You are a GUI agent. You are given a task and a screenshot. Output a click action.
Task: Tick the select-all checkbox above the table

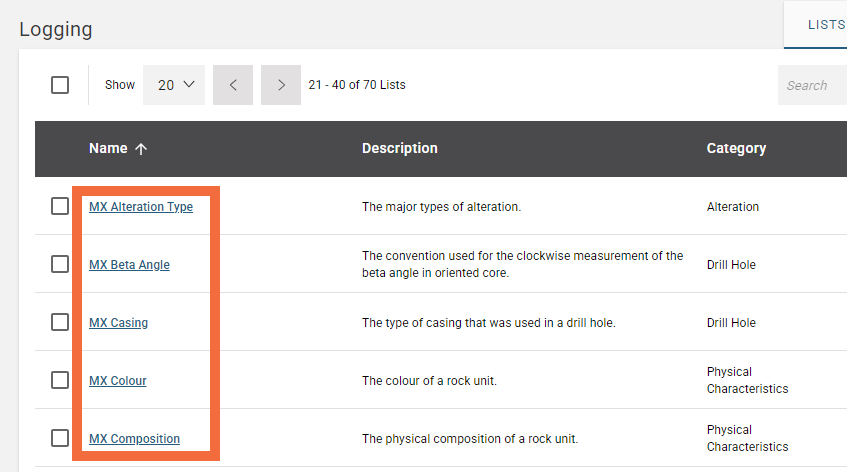[x=60, y=85]
